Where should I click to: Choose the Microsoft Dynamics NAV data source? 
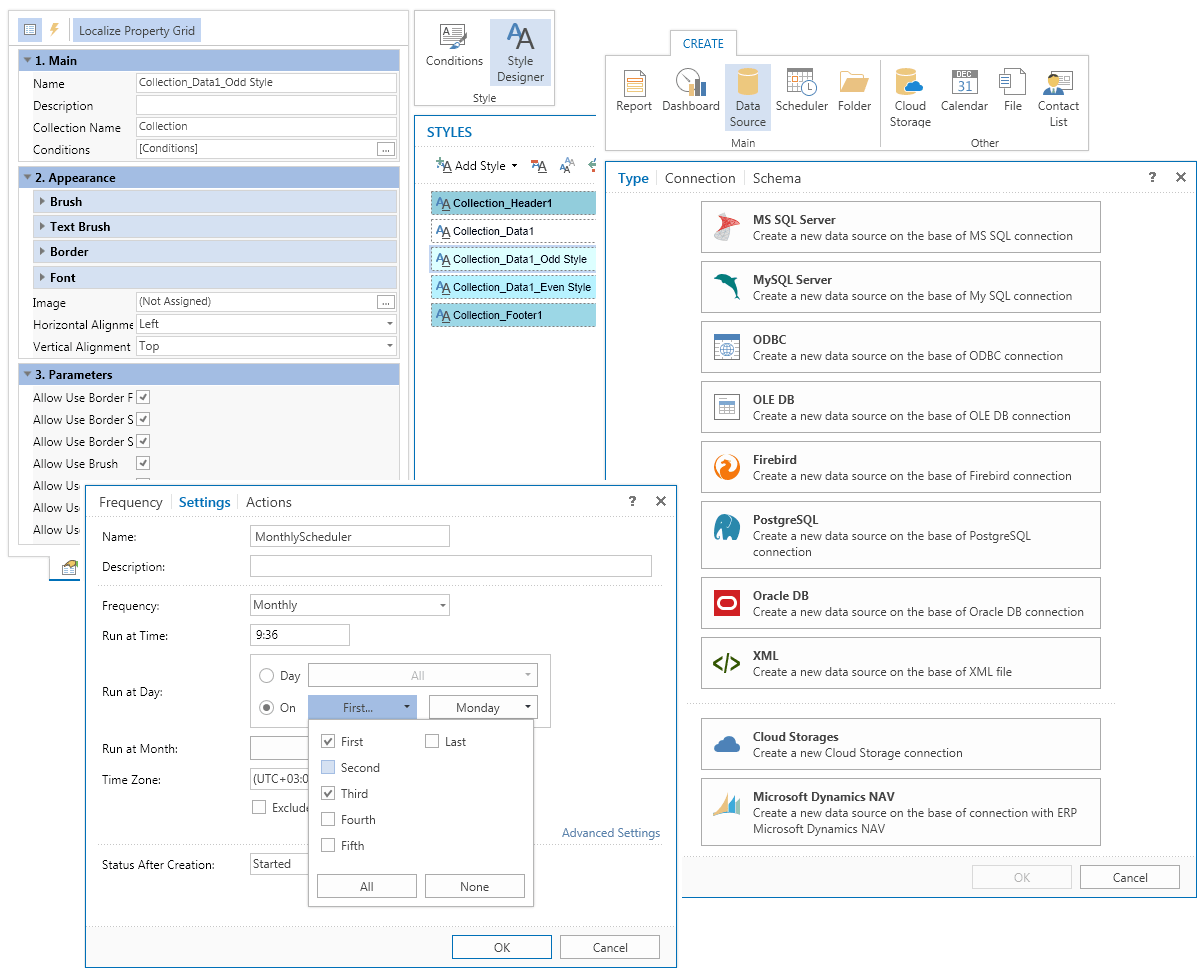pyautogui.click(x=901, y=812)
